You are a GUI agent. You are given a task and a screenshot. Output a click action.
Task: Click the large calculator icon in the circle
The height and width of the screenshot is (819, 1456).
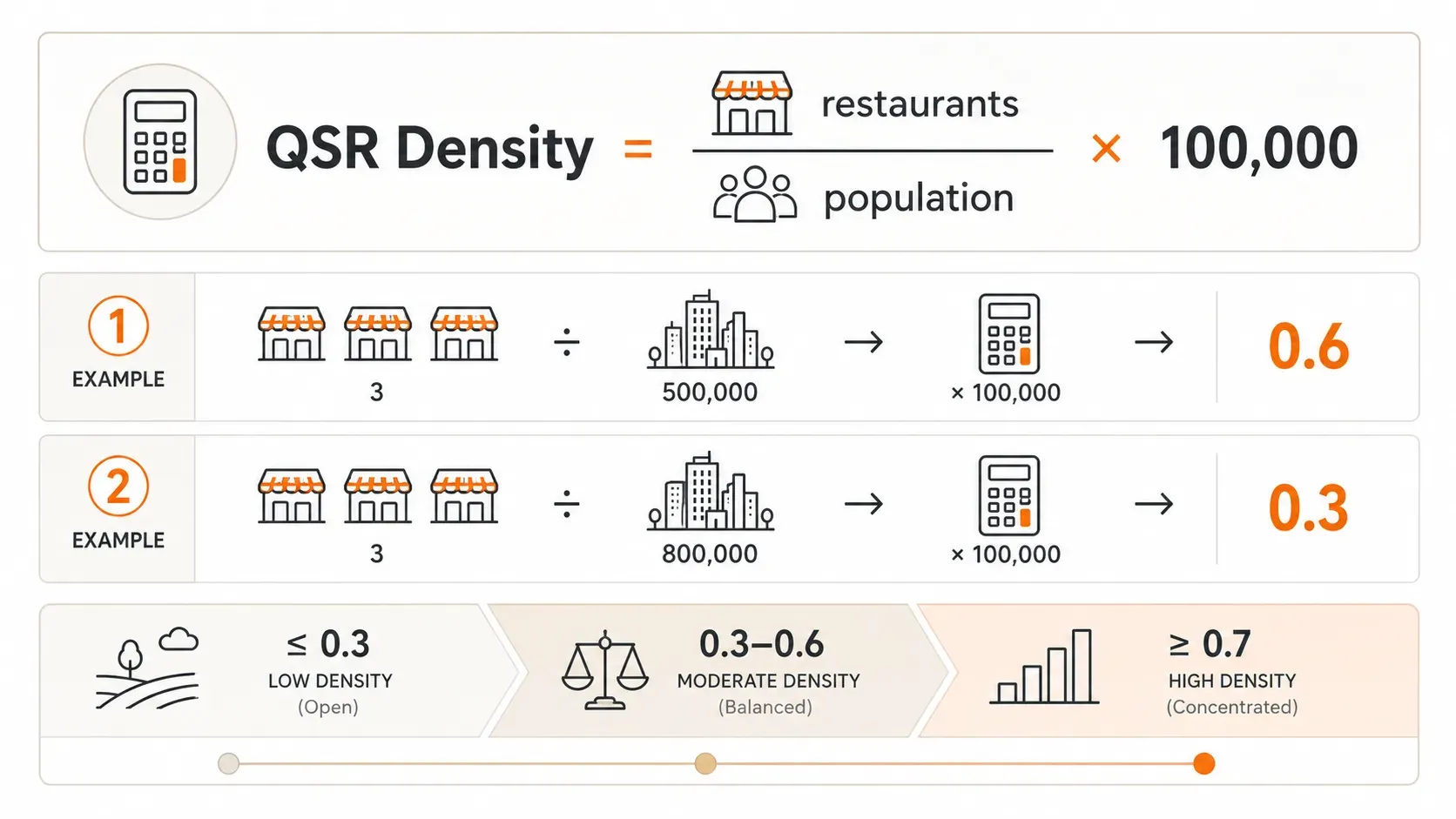tap(160, 142)
